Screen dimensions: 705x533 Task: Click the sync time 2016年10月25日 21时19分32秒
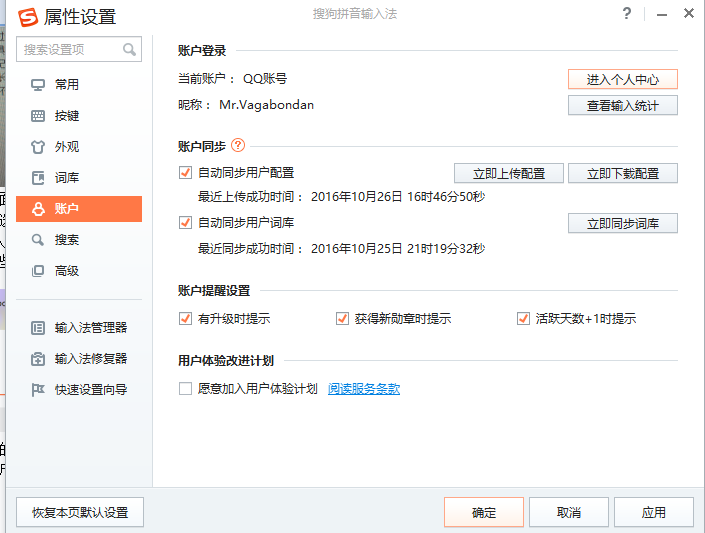pos(398,249)
